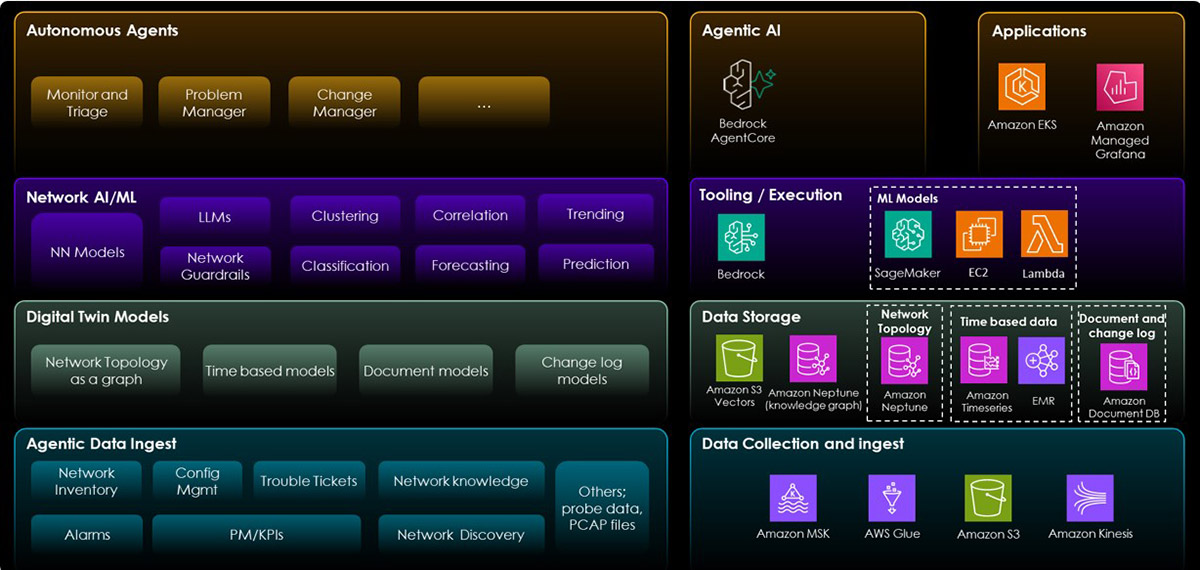Screen dimensions: 1200x570
Task: Click the Agentic AI heading
Action: click(x=741, y=30)
